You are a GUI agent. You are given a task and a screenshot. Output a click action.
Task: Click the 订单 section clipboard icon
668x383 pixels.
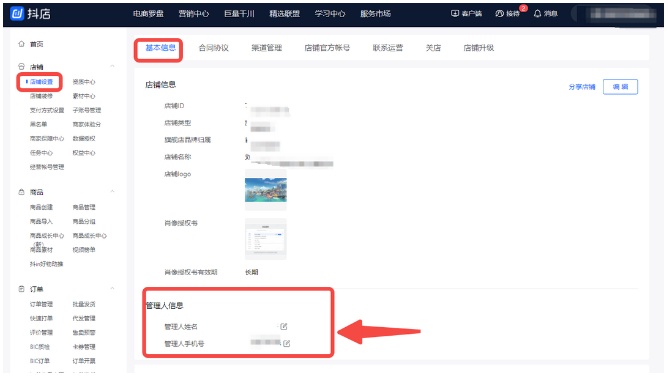tap(21, 289)
